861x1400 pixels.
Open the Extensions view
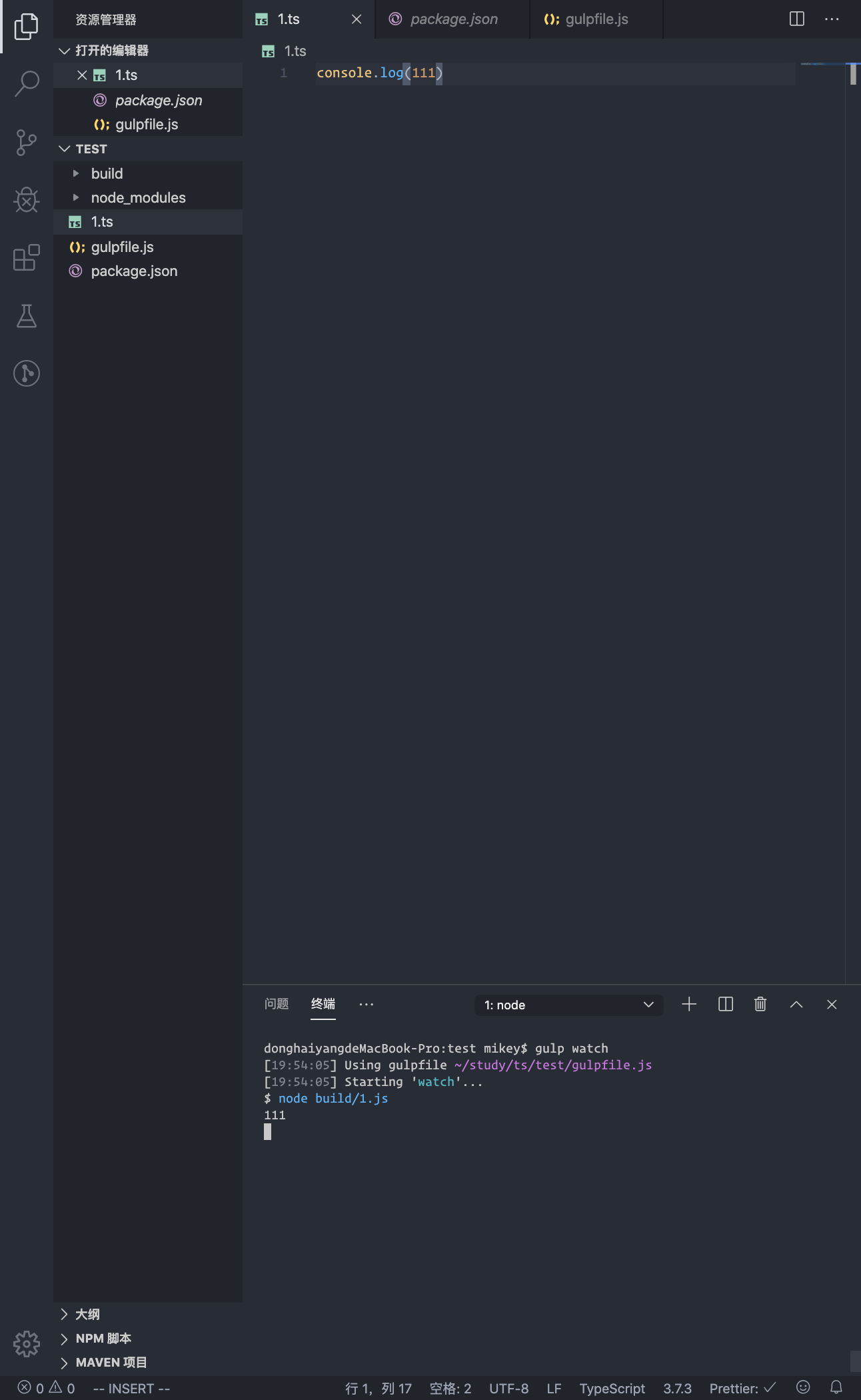click(27, 257)
